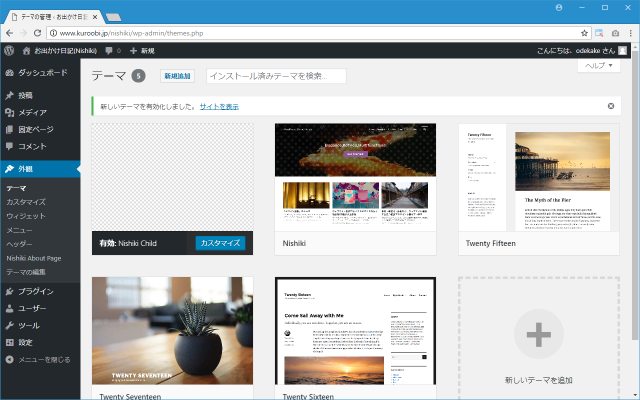
Task: Expand the ヘルプ dropdown
Action: pyautogui.click(x=599, y=66)
